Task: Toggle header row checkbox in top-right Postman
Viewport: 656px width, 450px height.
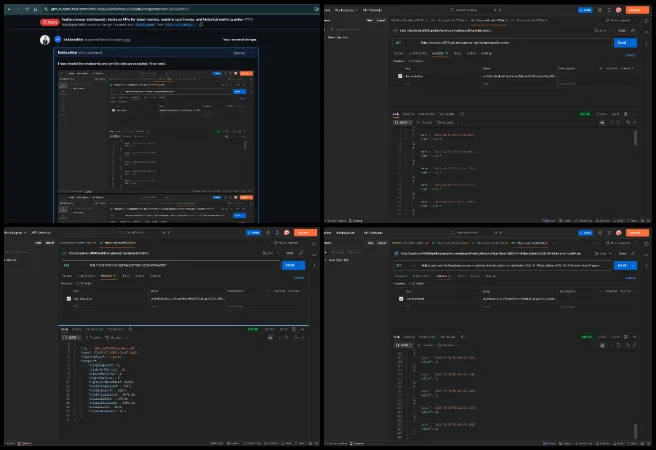Action: pyautogui.click(x=400, y=76)
